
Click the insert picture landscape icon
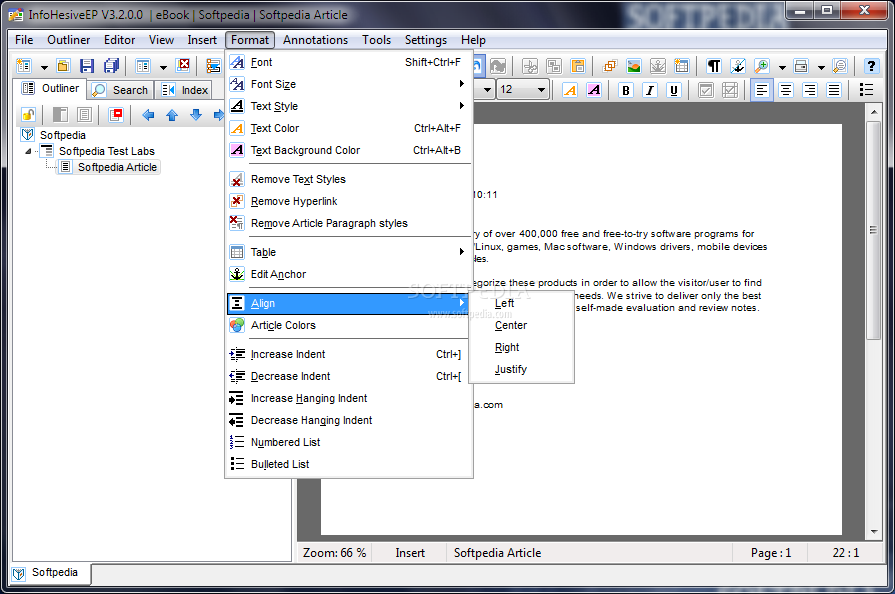[634, 66]
